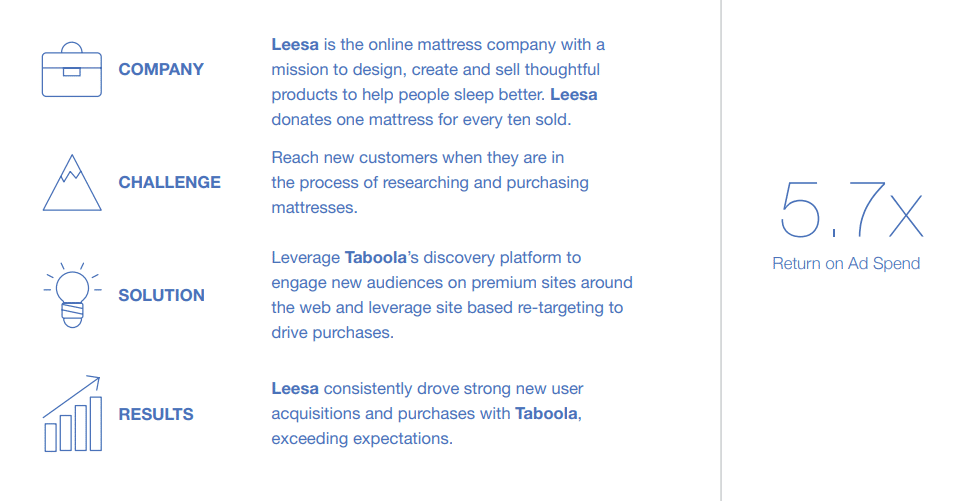Click the Return on Ad Spend caption
977x501 pixels.
pyautogui.click(x=846, y=263)
